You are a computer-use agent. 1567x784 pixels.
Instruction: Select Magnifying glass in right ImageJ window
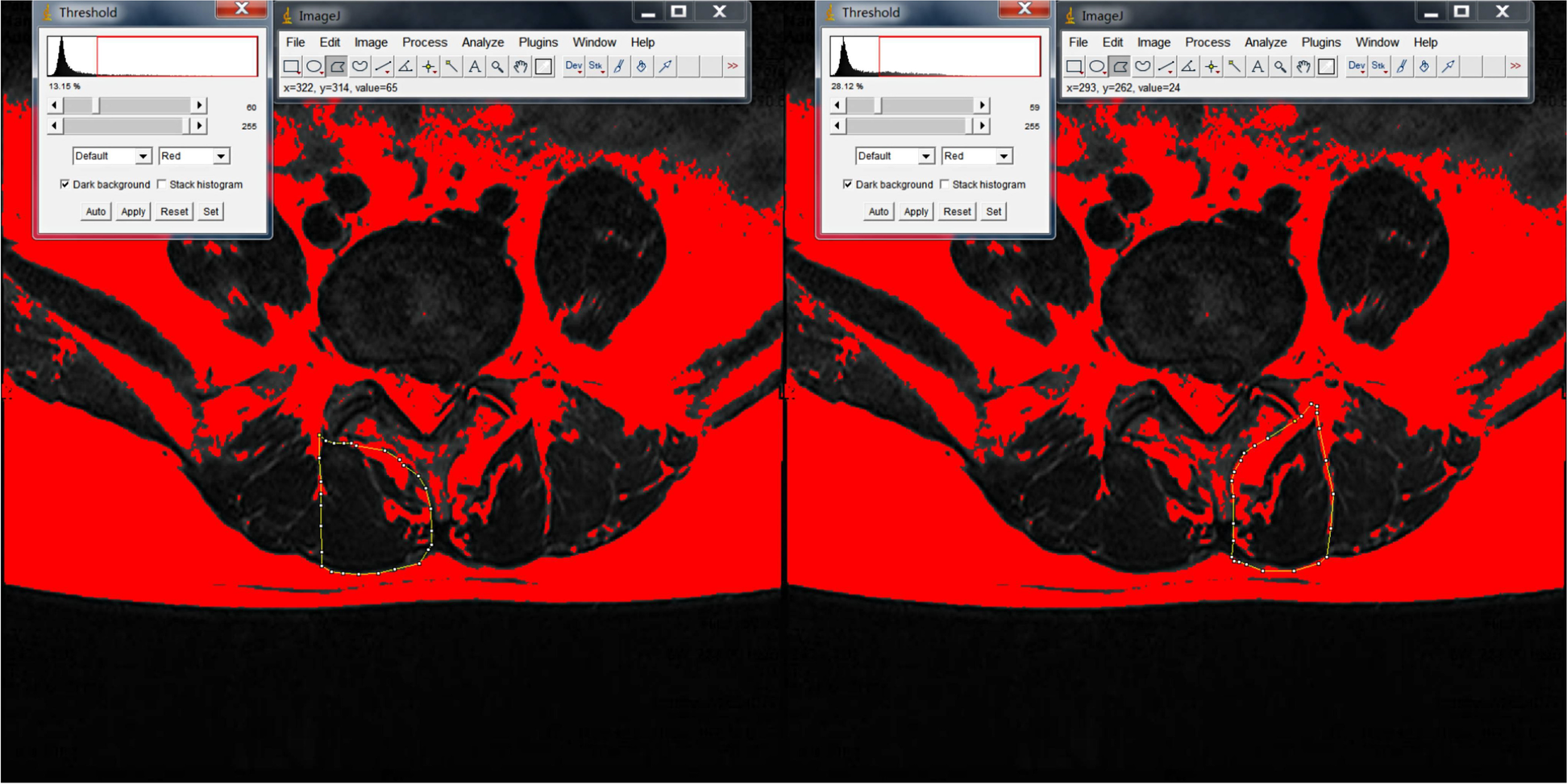click(x=1281, y=67)
